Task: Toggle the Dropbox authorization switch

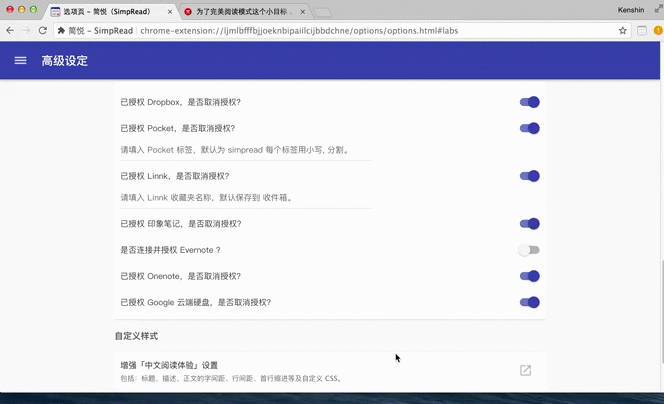Action: click(529, 102)
